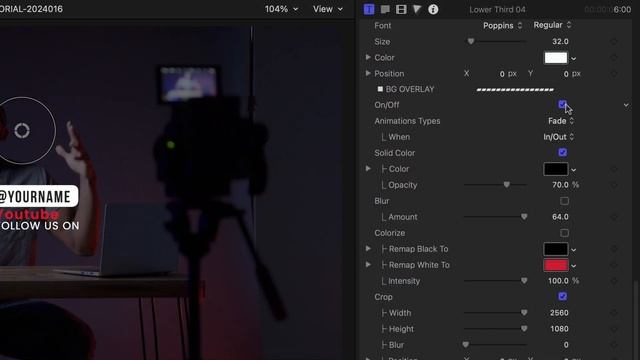Add keyframe for Size parameter

613,42
